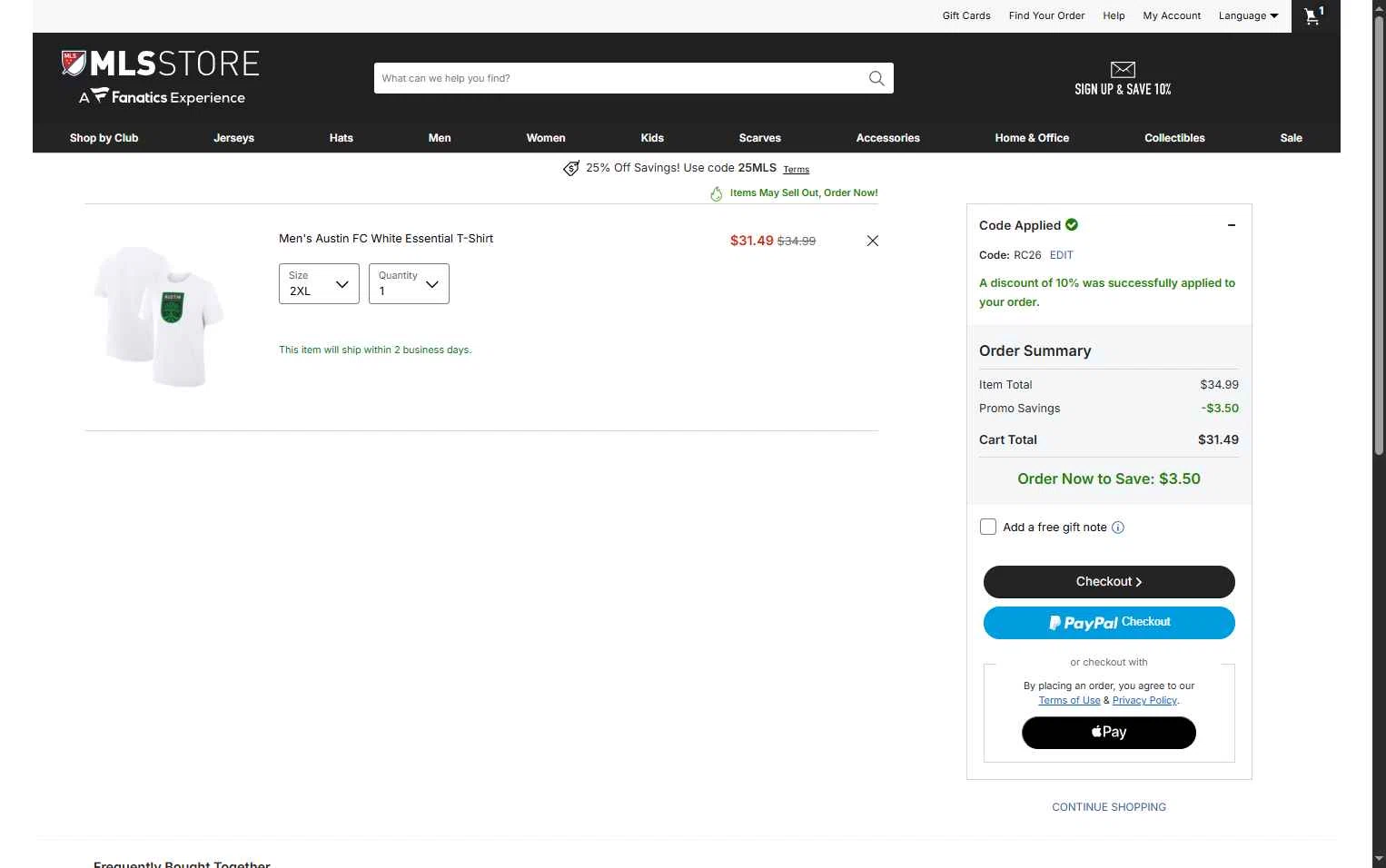This screenshot has height=868, width=1386.
Task: Click the green Code Applied checkmark
Action: tap(1072, 224)
